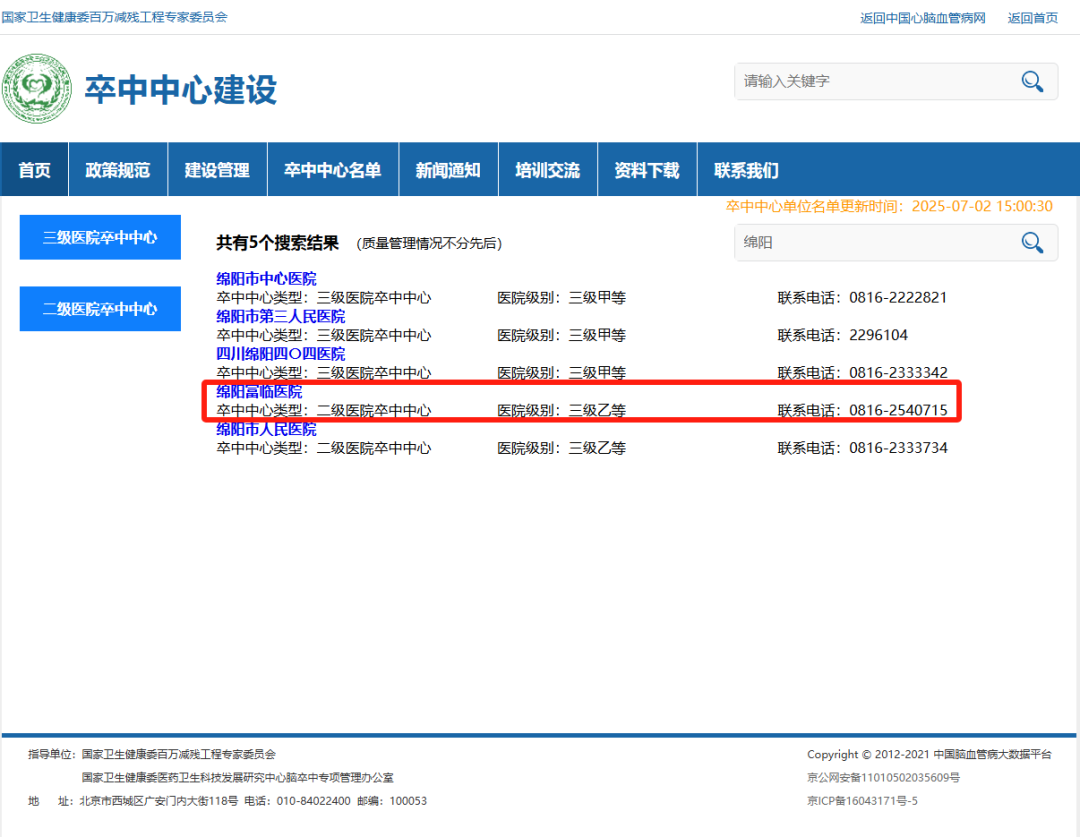1080x837 pixels.
Task: Open the 卒中中心名单 menu item
Action: pyautogui.click(x=333, y=169)
